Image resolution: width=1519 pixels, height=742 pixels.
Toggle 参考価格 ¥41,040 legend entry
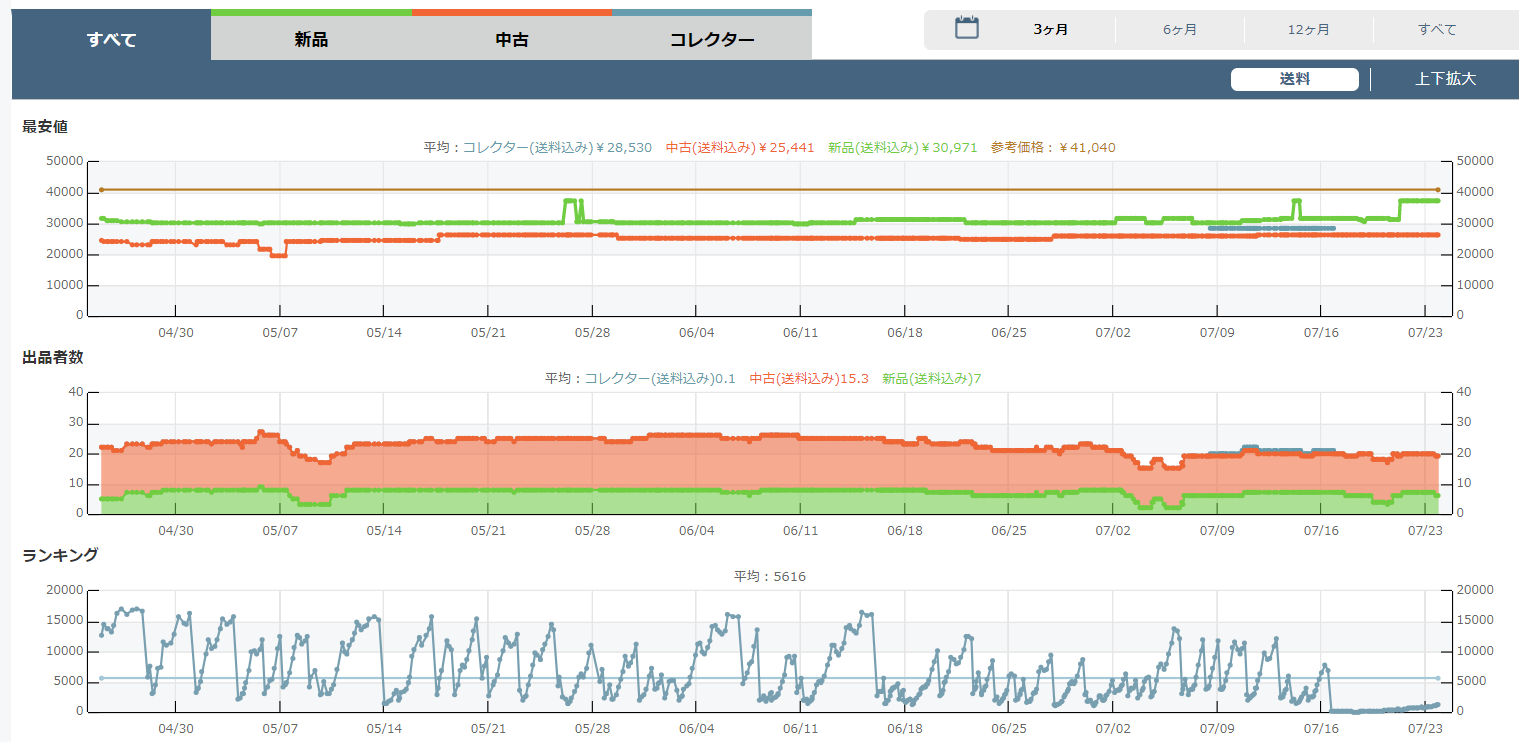point(1053,147)
